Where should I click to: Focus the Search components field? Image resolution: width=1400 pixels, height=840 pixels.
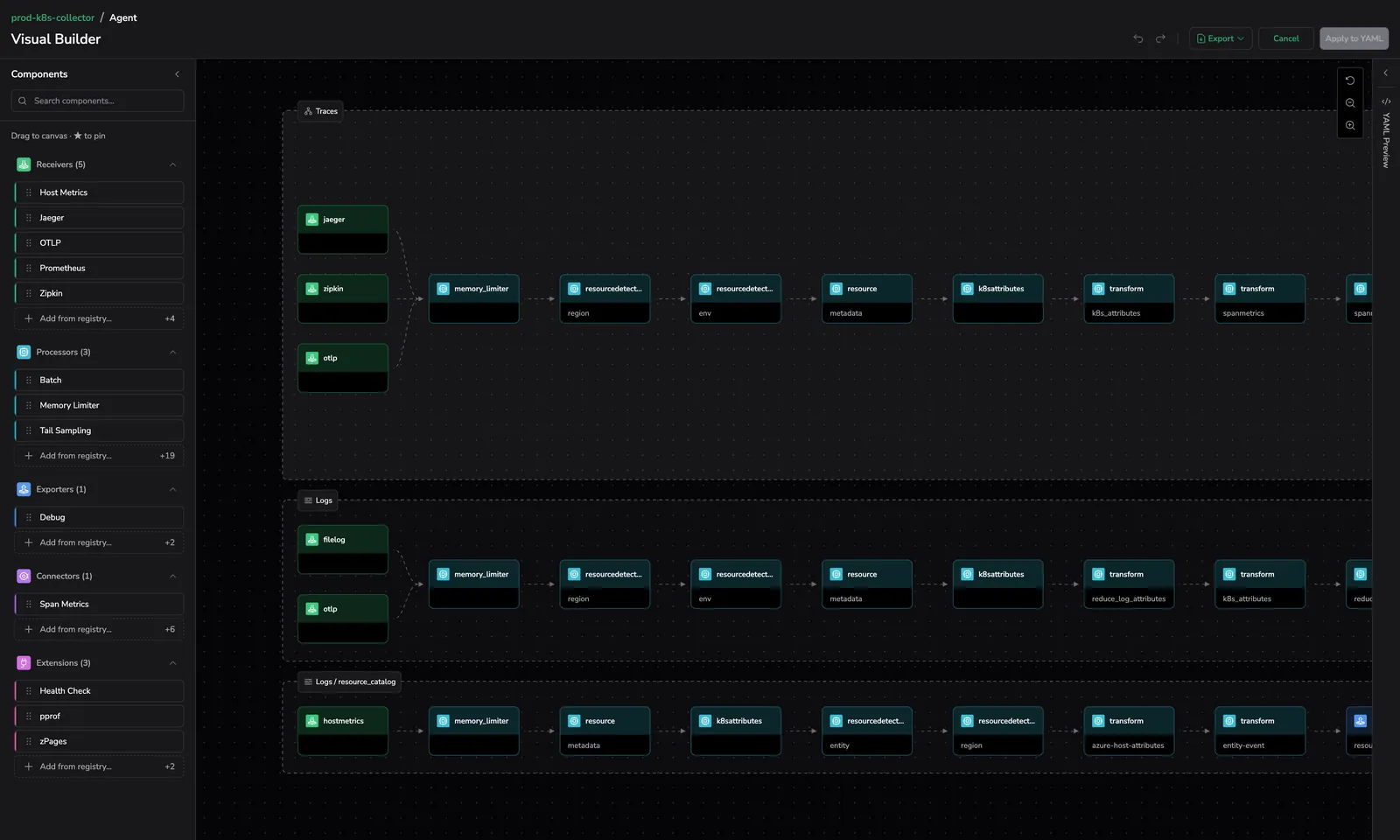(98, 101)
